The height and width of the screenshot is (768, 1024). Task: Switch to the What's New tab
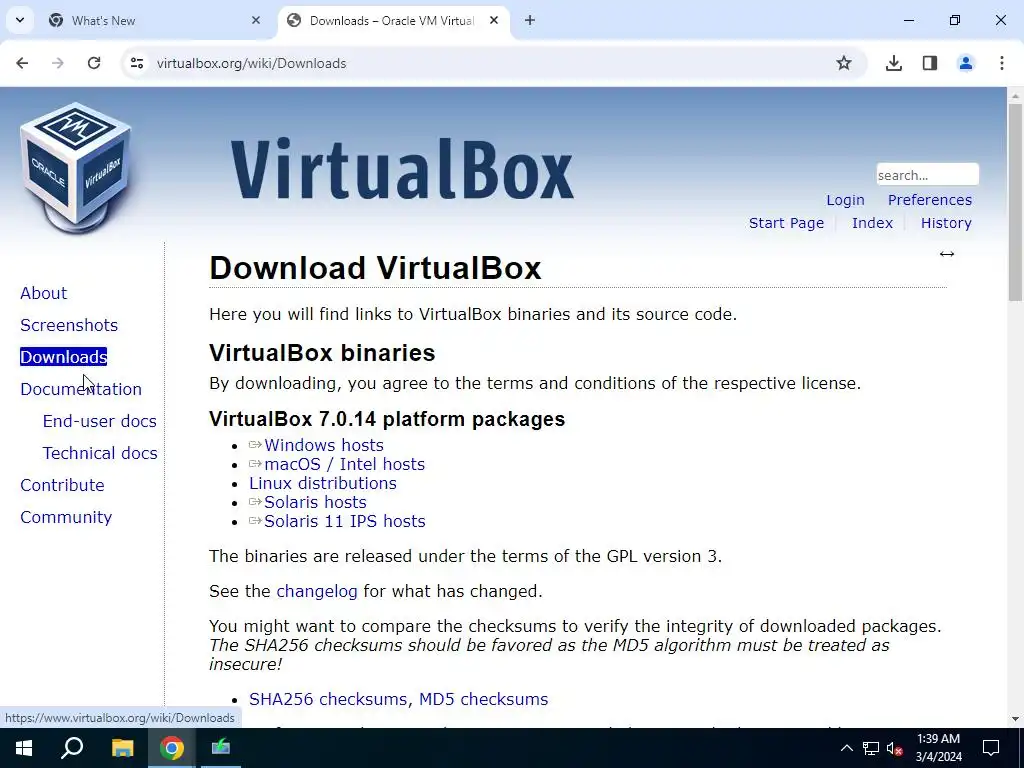155,20
